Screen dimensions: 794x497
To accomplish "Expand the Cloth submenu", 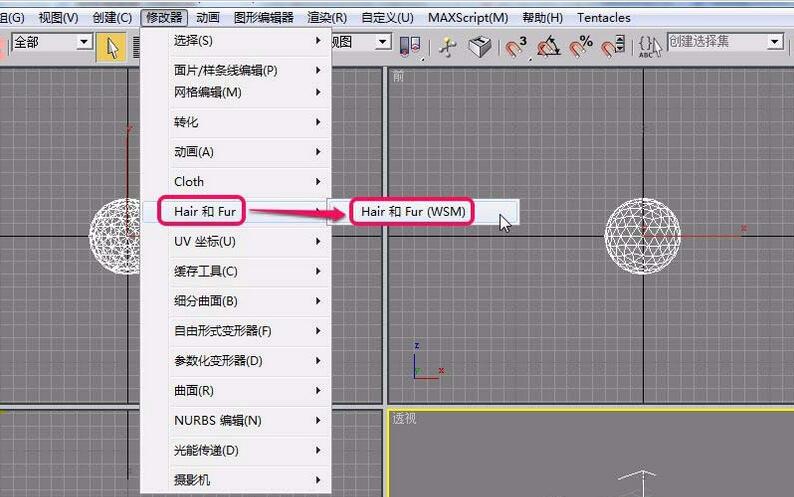I will (236, 181).
